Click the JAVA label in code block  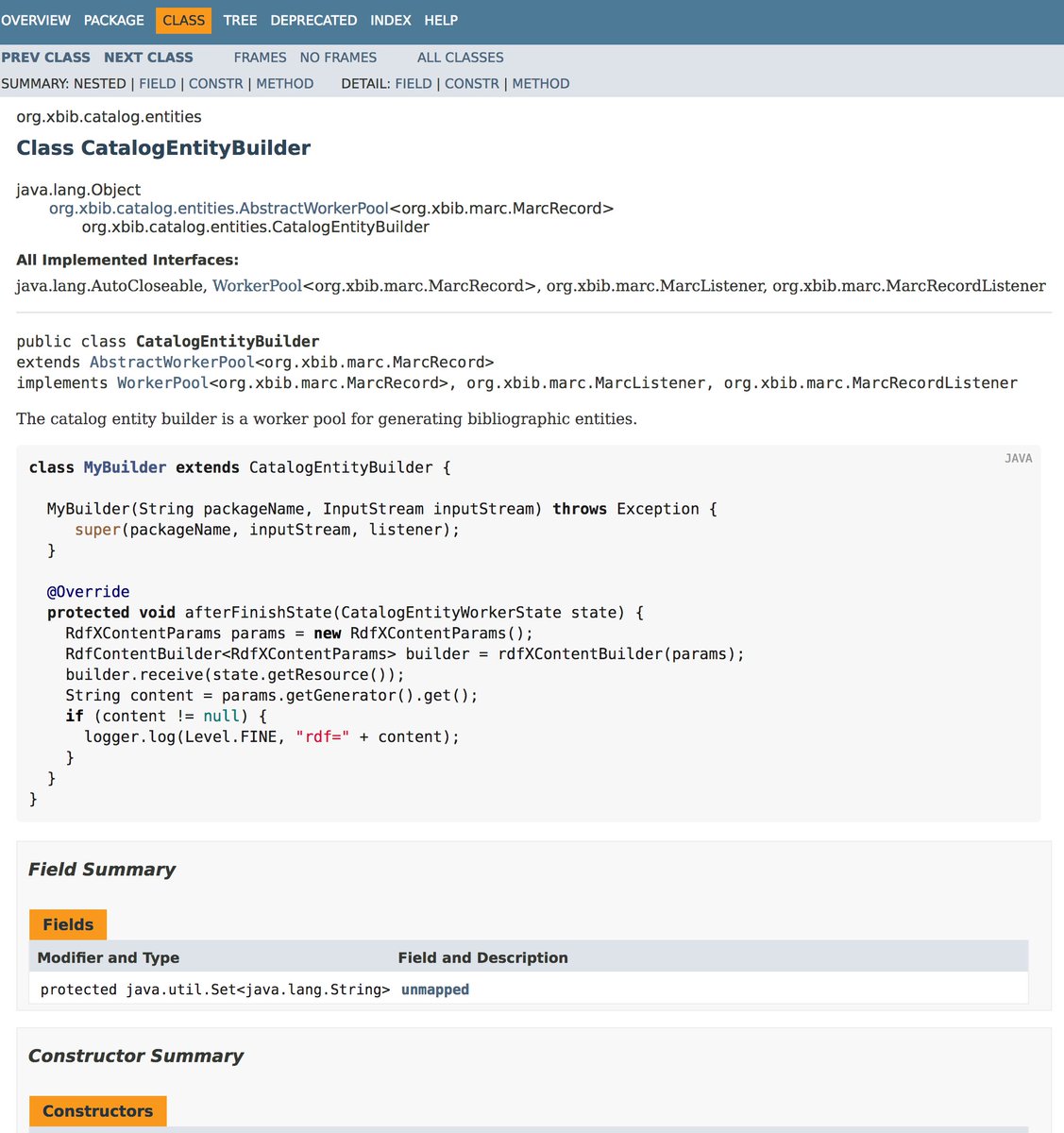[1018, 459]
